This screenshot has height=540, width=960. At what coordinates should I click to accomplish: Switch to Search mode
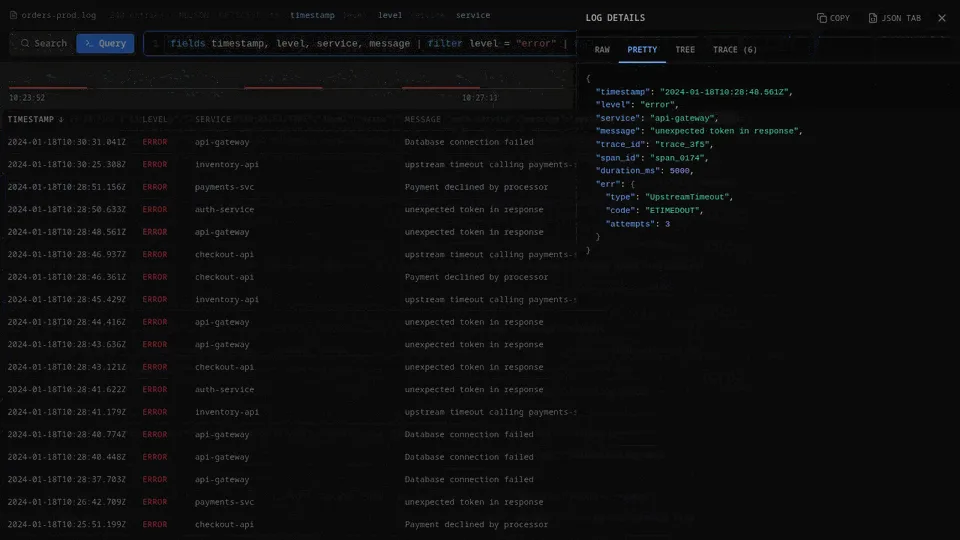pyautogui.click(x=43, y=43)
